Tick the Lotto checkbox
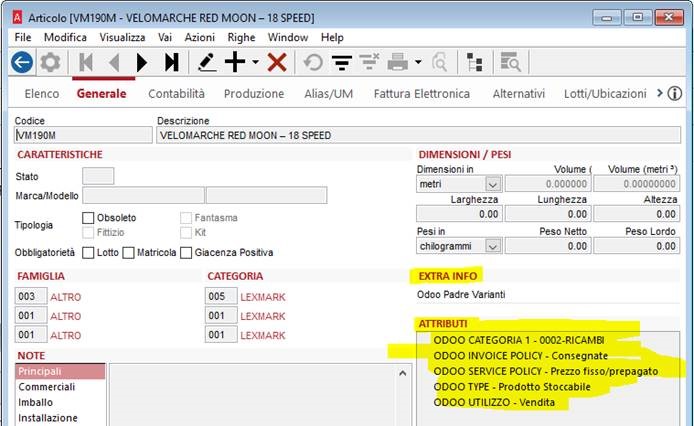This screenshot has width=694, height=426. (88, 252)
